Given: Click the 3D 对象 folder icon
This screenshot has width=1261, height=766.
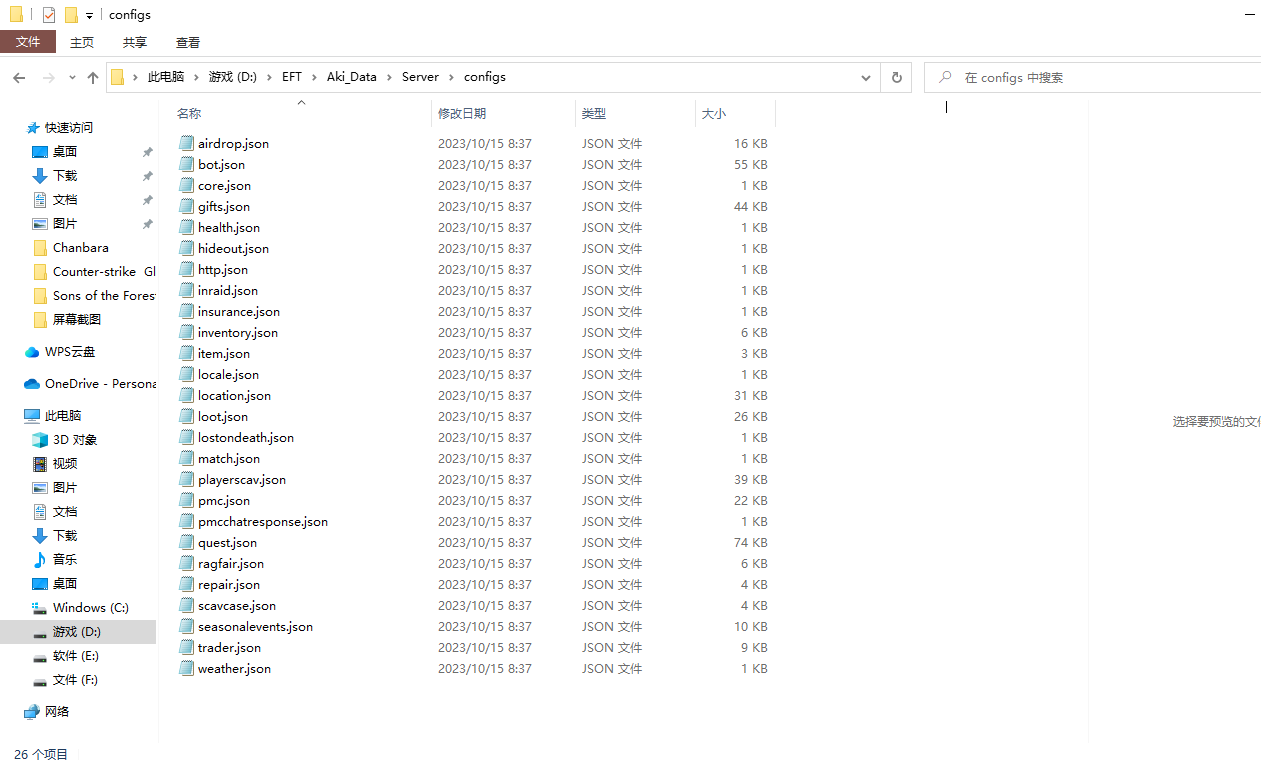Looking at the screenshot, I should [x=40, y=440].
